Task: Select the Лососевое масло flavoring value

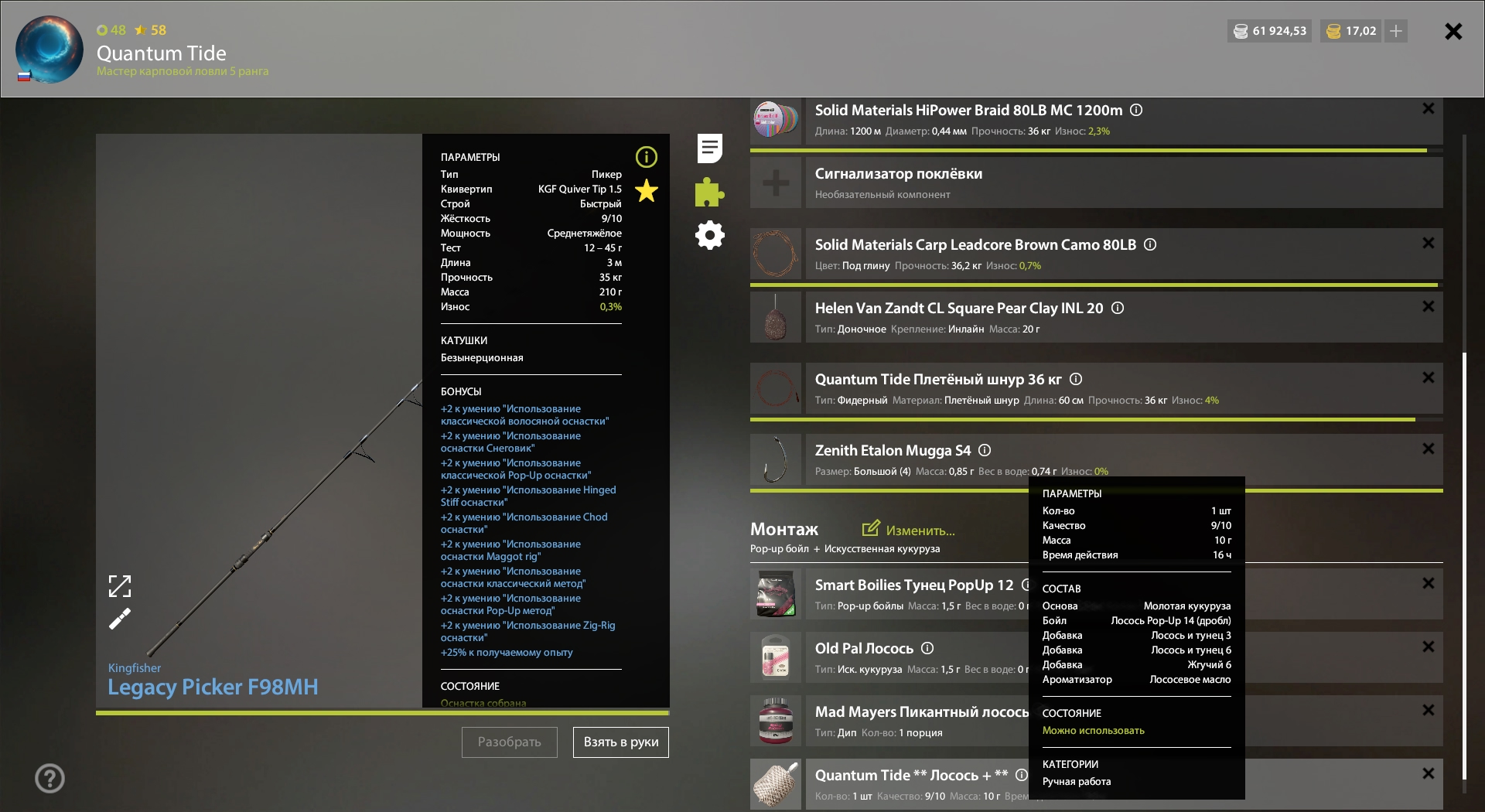Action: 1190,680
